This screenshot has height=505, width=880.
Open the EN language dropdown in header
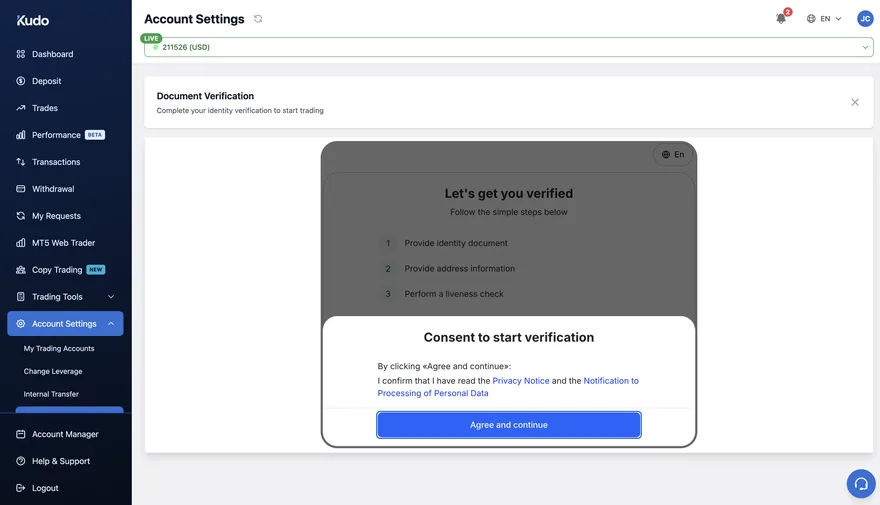point(824,19)
